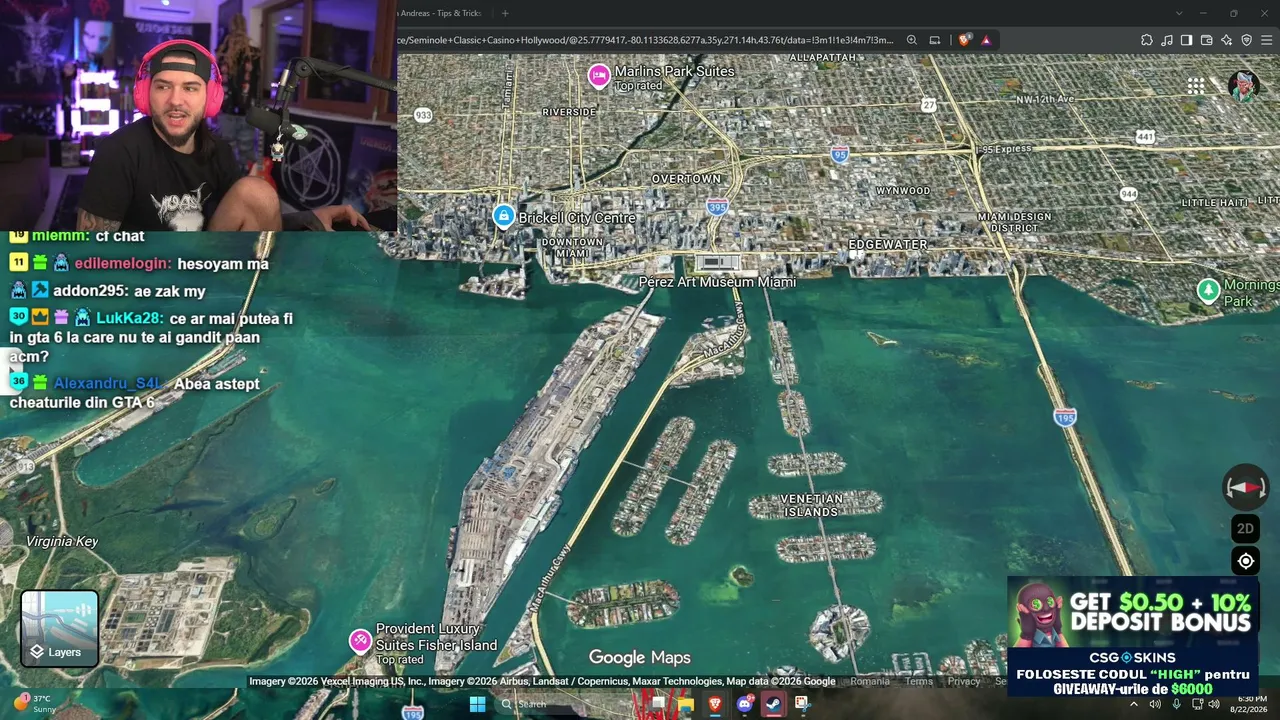The width and height of the screenshot is (1280, 720).
Task: Open the Terms link in map footer
Action: tap(918, 681)
